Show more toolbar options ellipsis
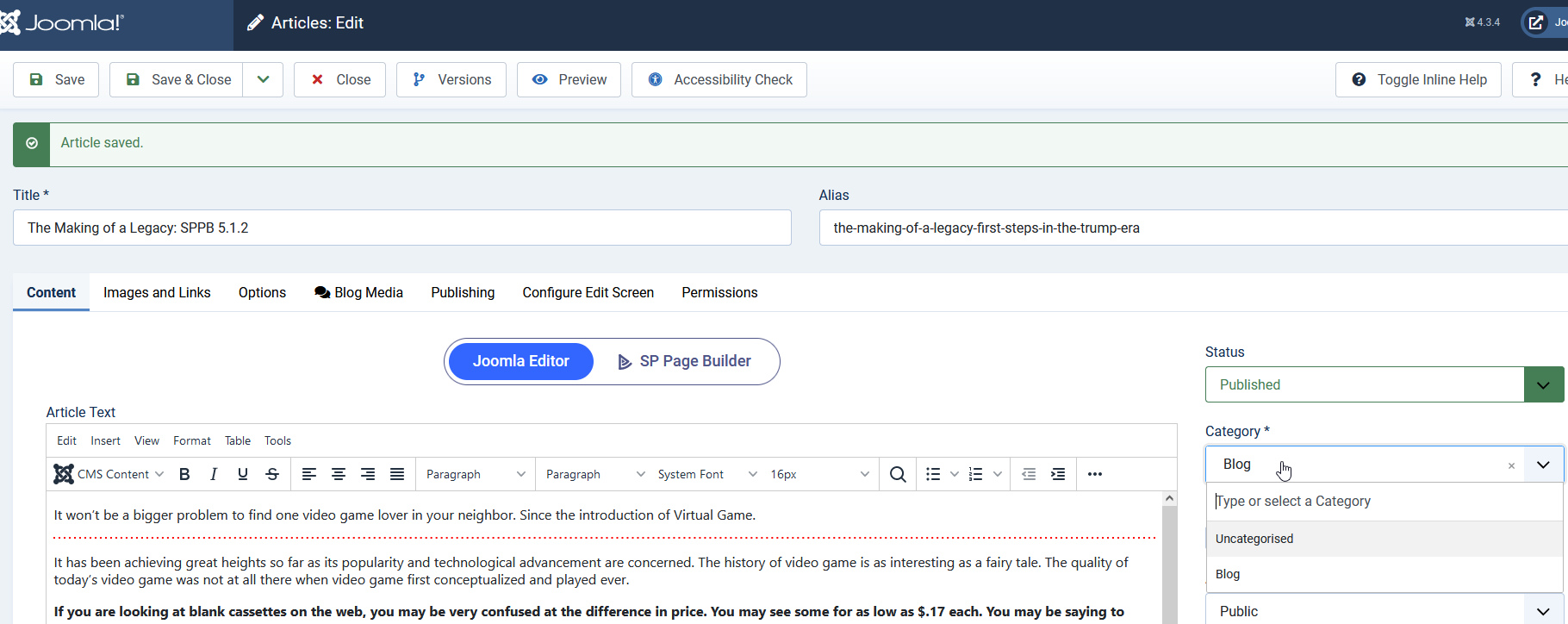Screen dimensions: 1568x624 [1094, 474]
